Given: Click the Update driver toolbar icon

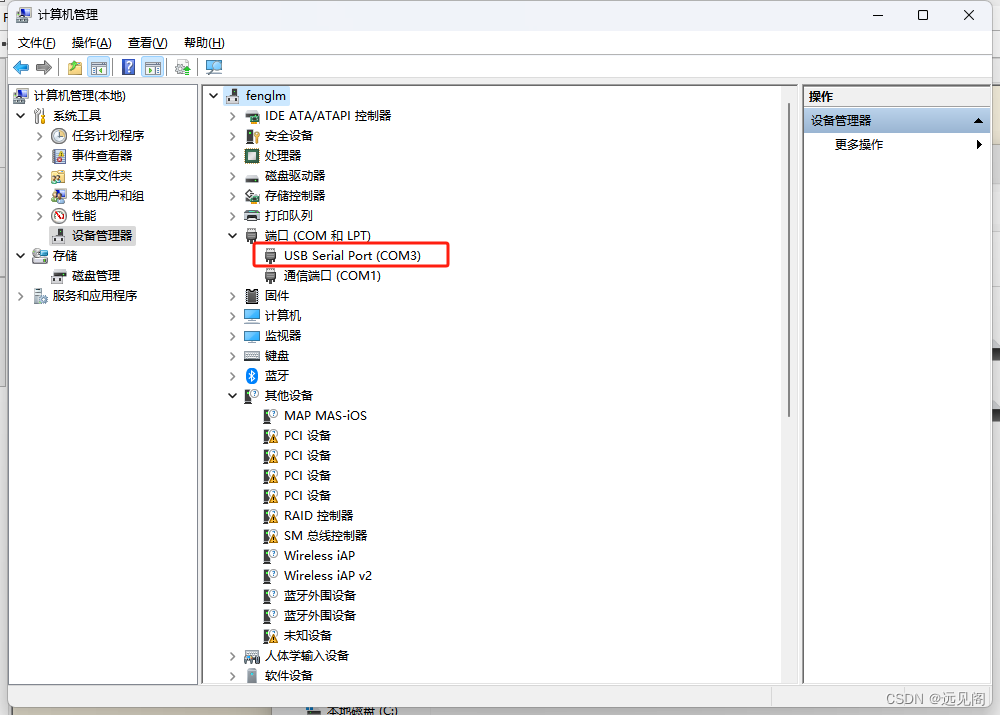Looking at the screenshot, I should click(x=183, y=67).
